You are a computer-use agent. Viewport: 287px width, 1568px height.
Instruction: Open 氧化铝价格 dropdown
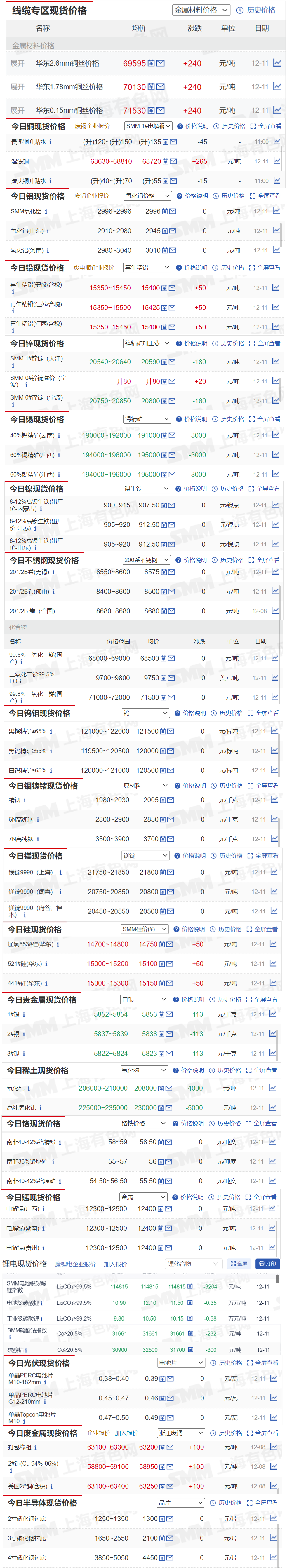coord(147,196)
